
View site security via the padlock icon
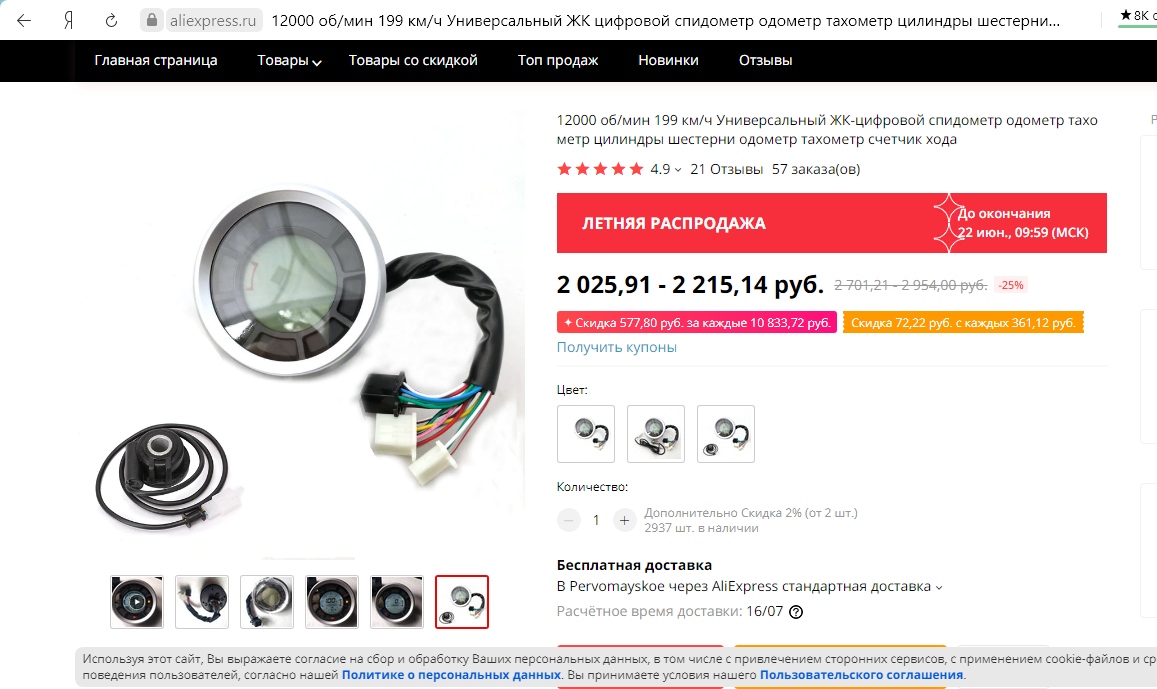tap(151, 20)
